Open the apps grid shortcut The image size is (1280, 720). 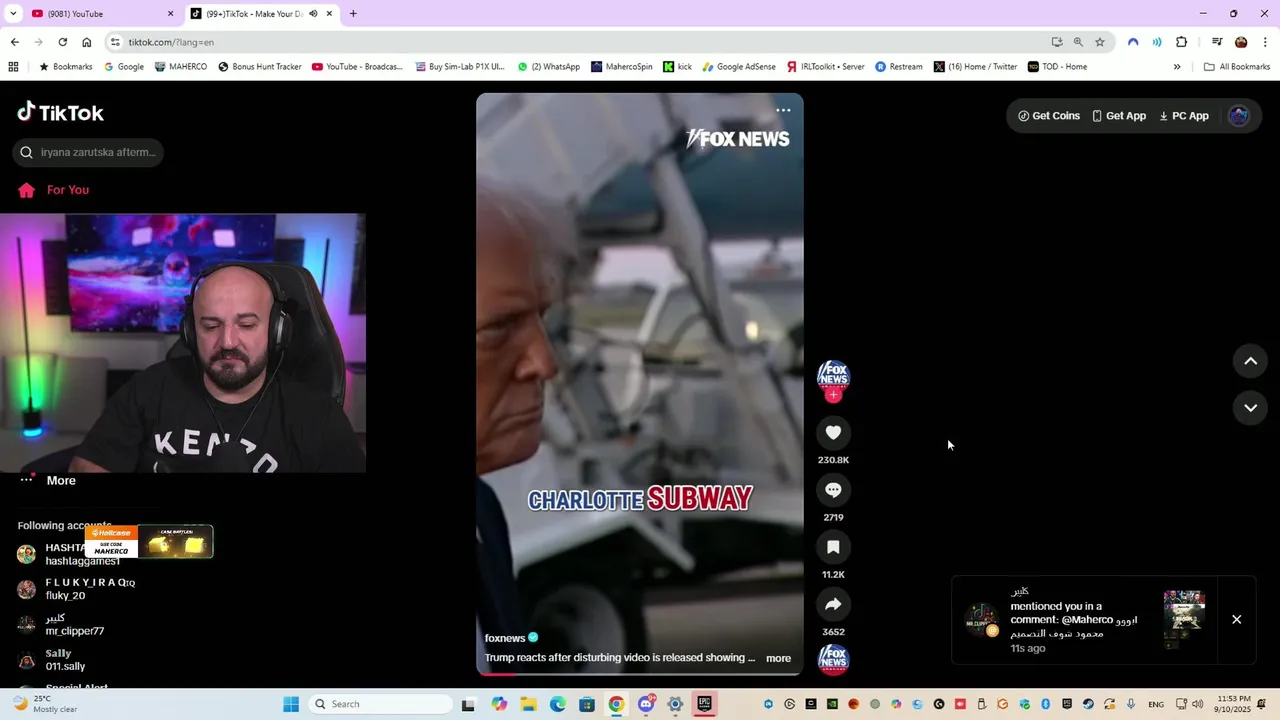pos(13,67)
